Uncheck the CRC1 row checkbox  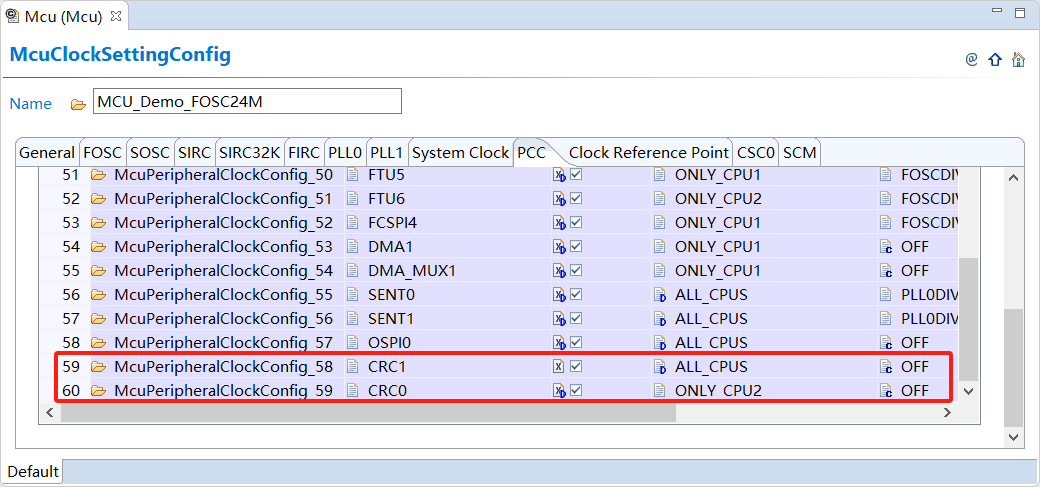click(576, 367)
